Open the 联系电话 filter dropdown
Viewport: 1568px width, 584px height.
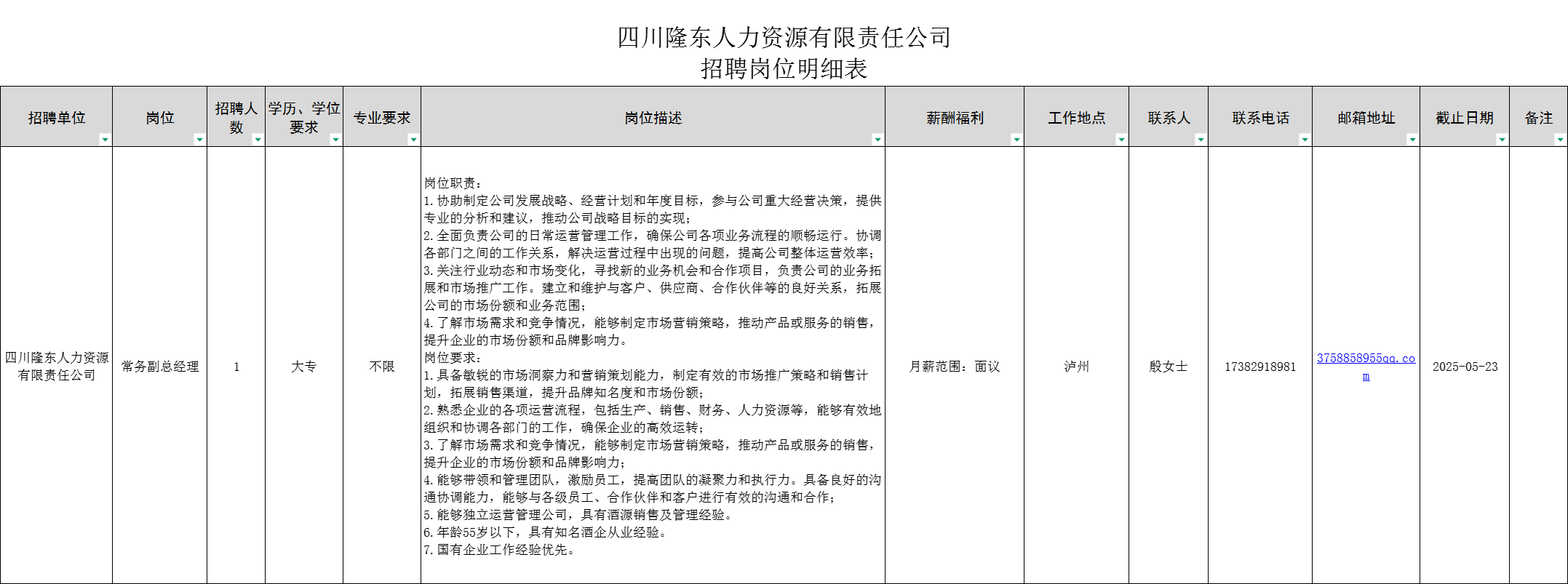[x=1305, y=140]
